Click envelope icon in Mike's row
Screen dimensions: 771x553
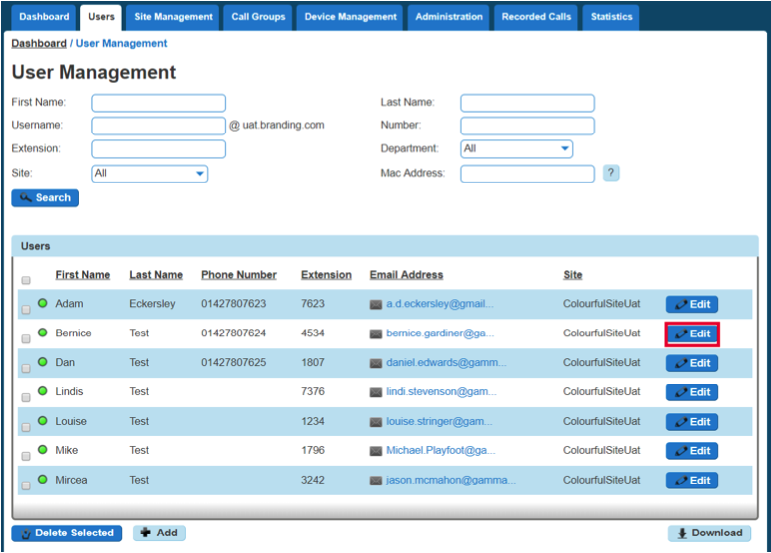coord(376,451)
